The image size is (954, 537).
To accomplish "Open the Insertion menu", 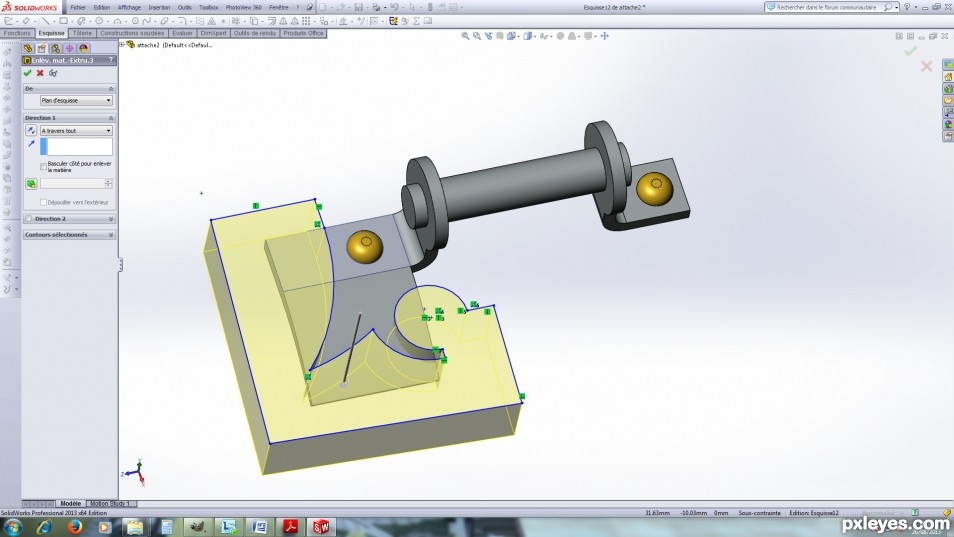I will coord(159,7).
